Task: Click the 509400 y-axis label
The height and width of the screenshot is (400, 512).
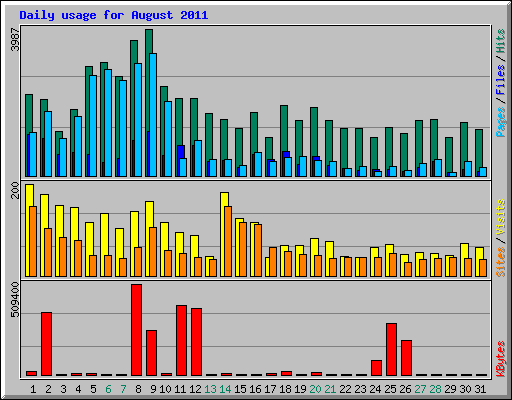Action: point(15,300)
